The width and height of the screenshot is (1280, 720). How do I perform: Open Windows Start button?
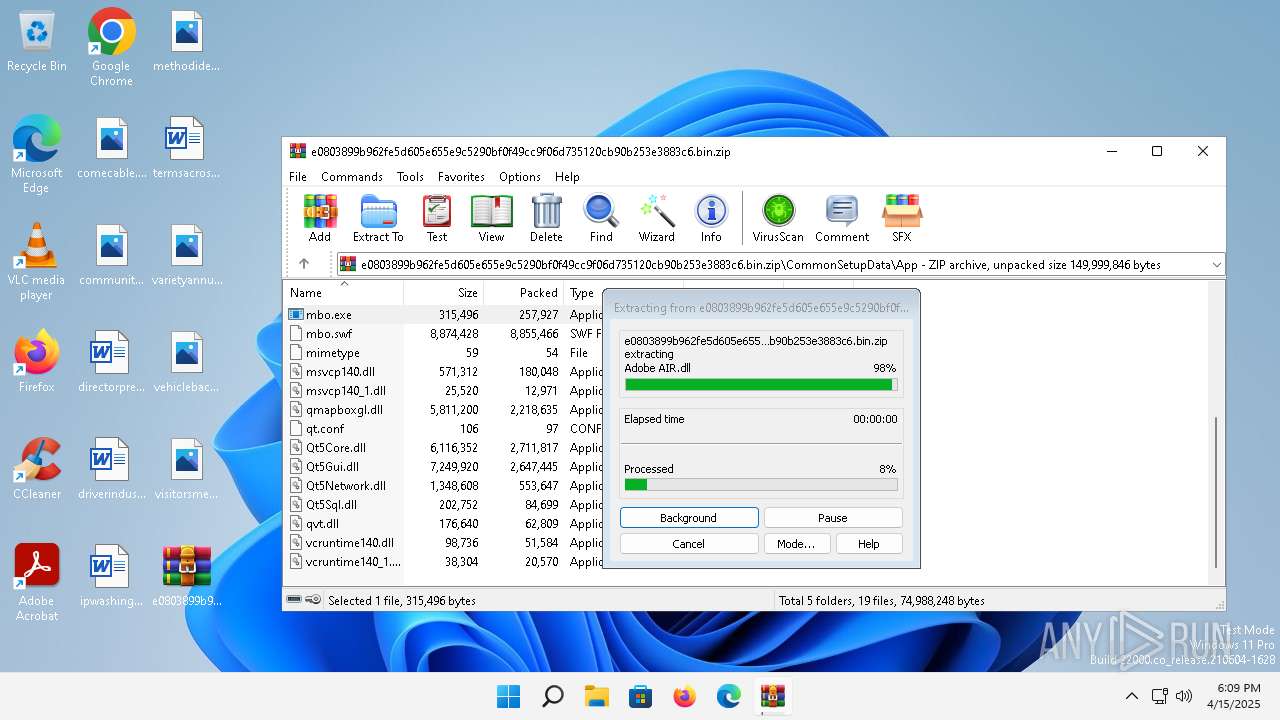(508, 696)
